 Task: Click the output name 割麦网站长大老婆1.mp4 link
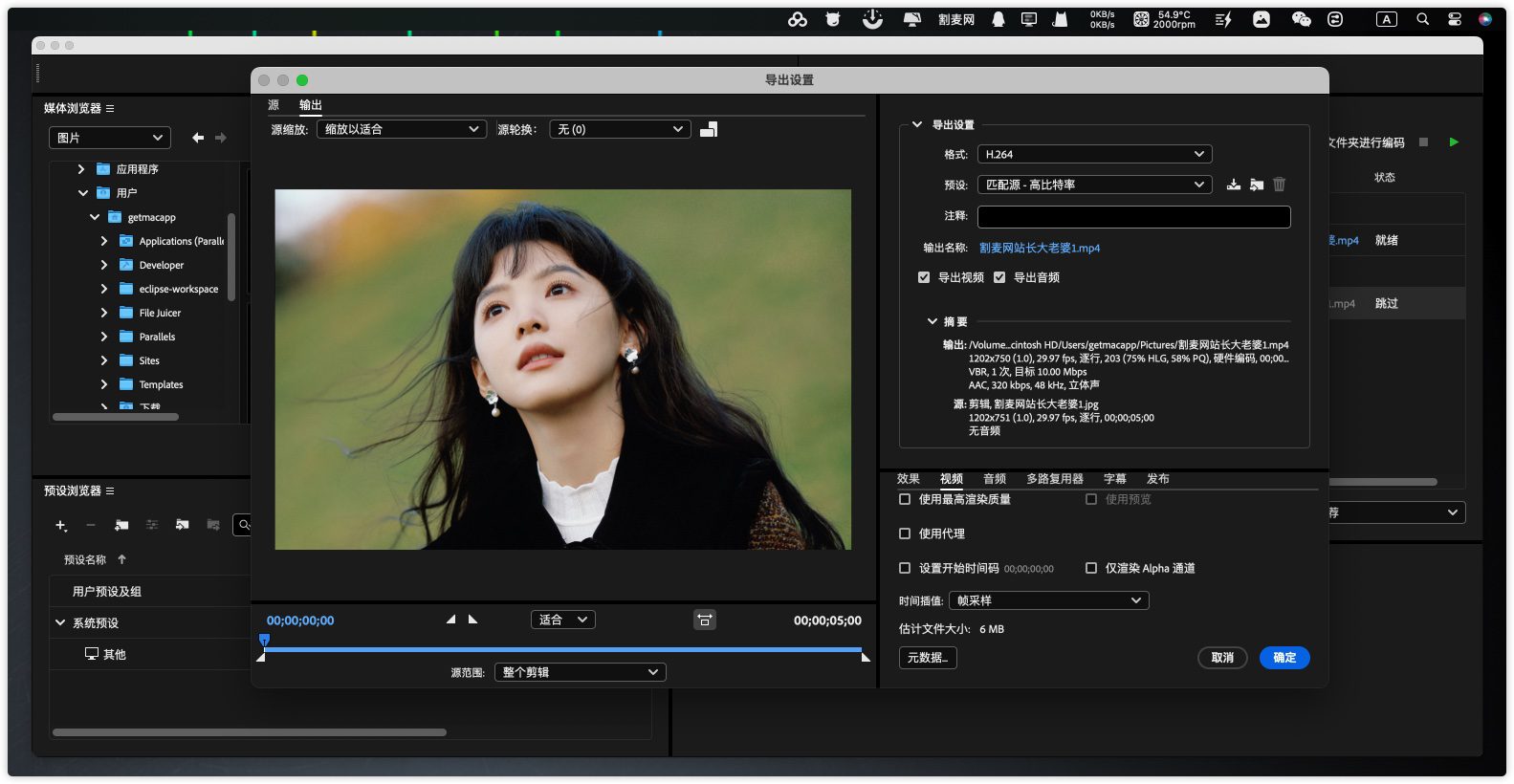(1040, 248)
